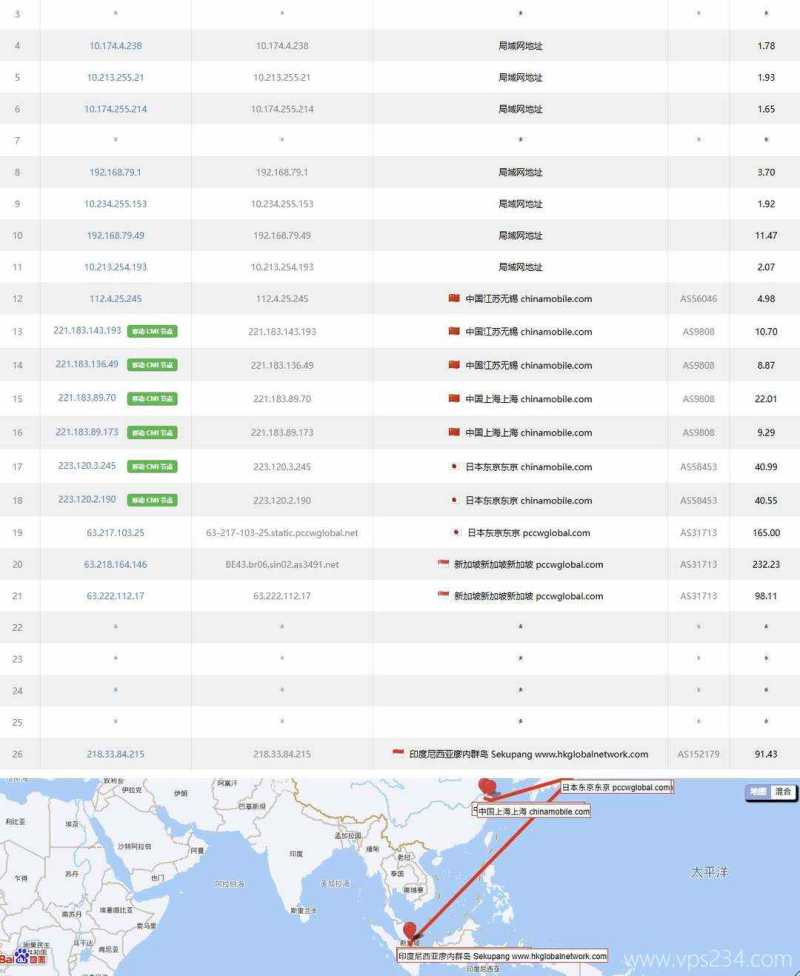This screenshot has width=800, height=976.
Task: Click the red map marker near Tokyo
Action: coord(487,787)
